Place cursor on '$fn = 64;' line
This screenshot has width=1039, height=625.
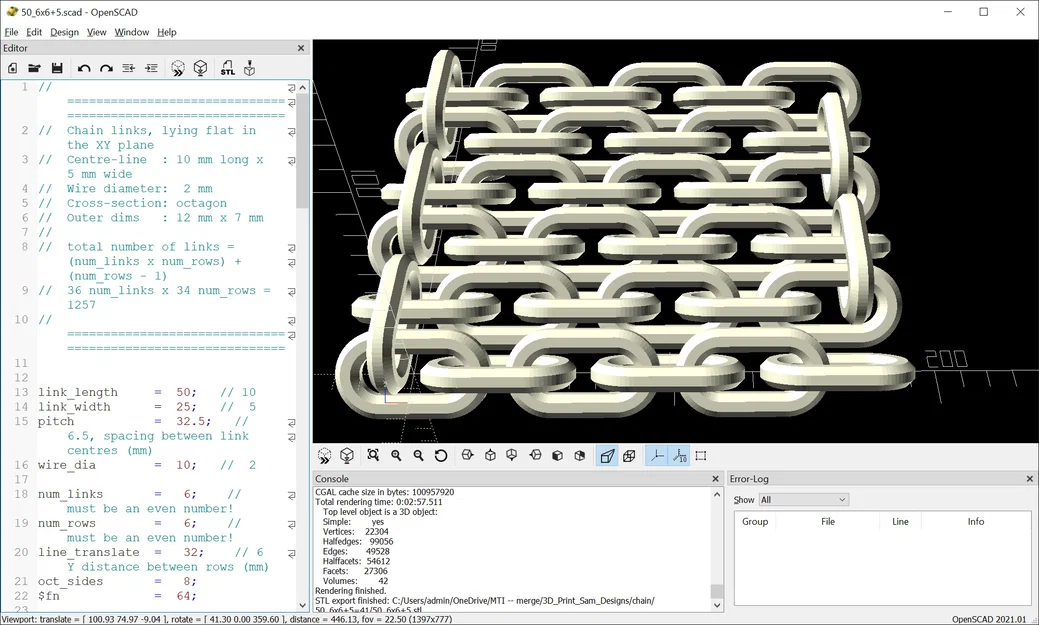117,597
